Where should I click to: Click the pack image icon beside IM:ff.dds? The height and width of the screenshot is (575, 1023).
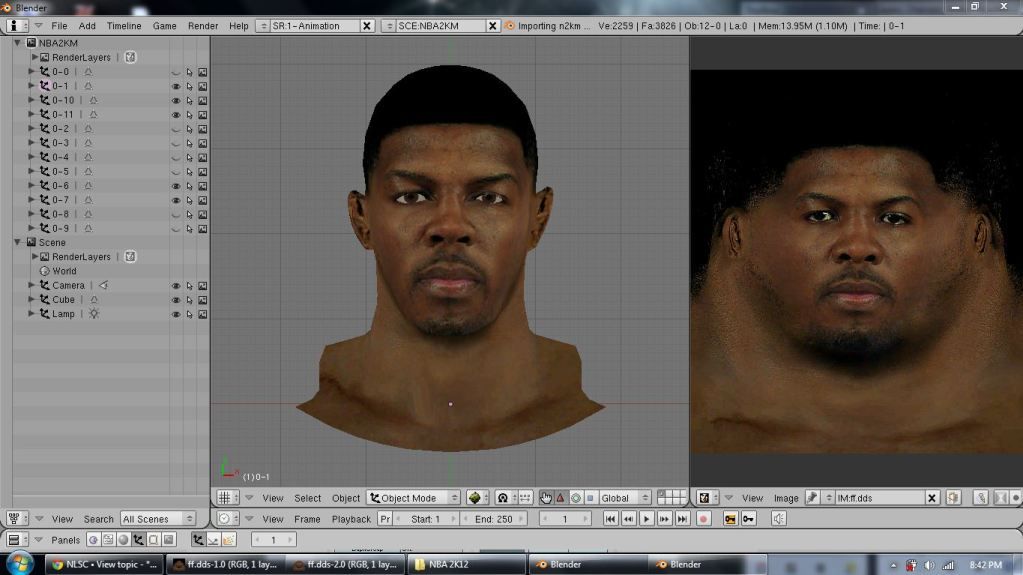(x=953, y=498)
